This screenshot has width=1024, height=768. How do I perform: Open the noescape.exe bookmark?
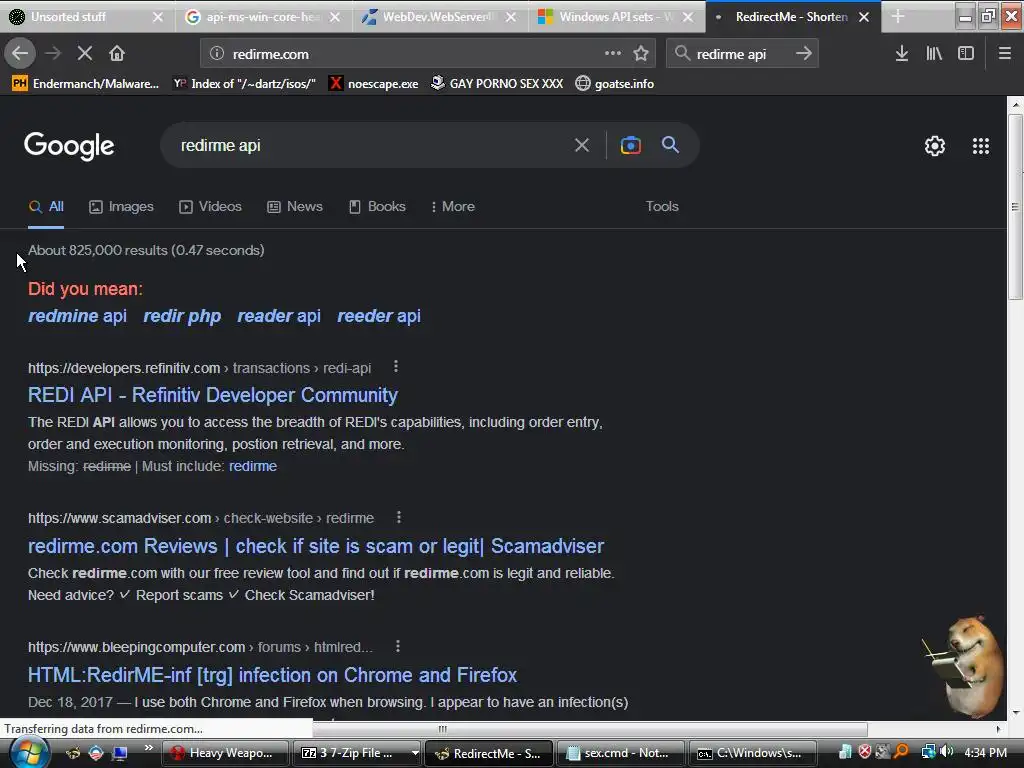(374, 84)
